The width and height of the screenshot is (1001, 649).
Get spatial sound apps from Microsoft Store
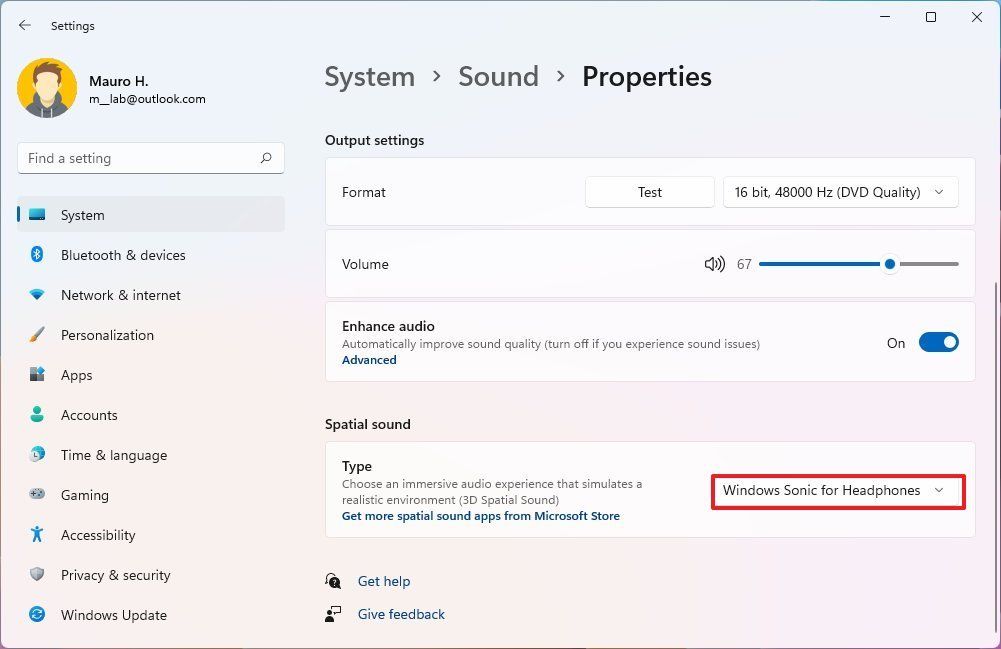(480, 515)
